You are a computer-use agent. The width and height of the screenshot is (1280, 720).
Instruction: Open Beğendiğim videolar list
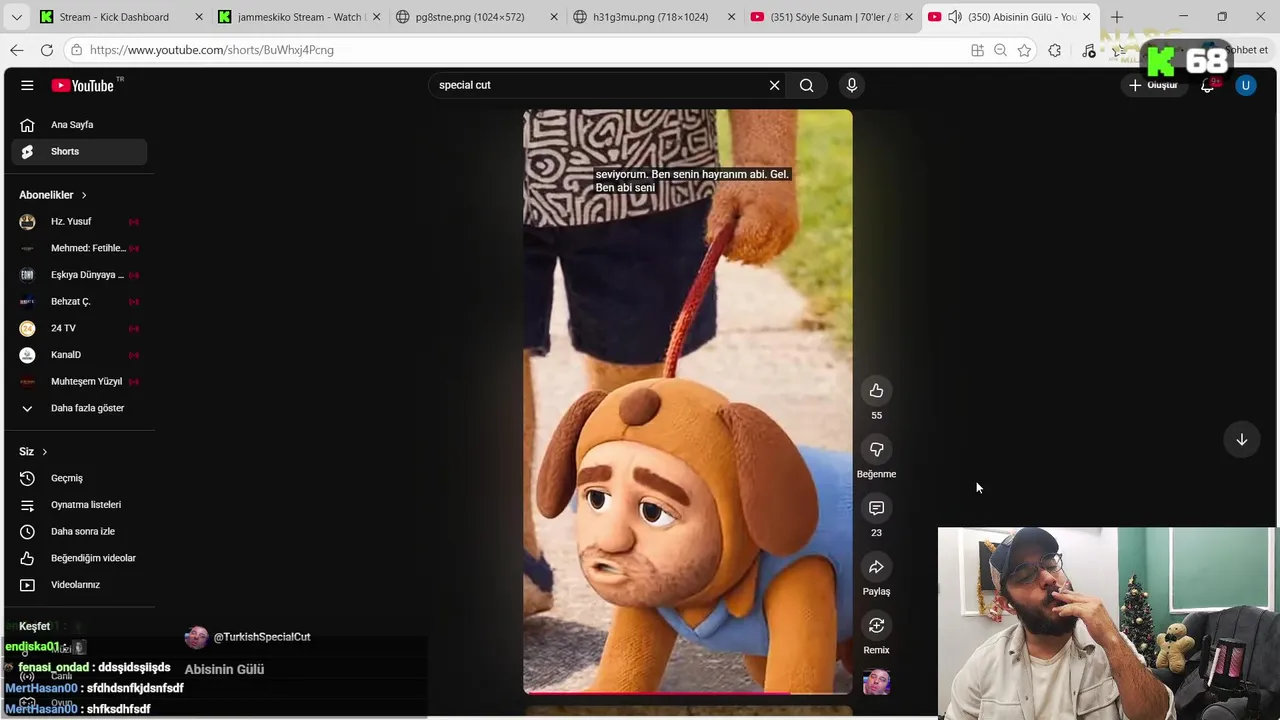click(80, 558)
